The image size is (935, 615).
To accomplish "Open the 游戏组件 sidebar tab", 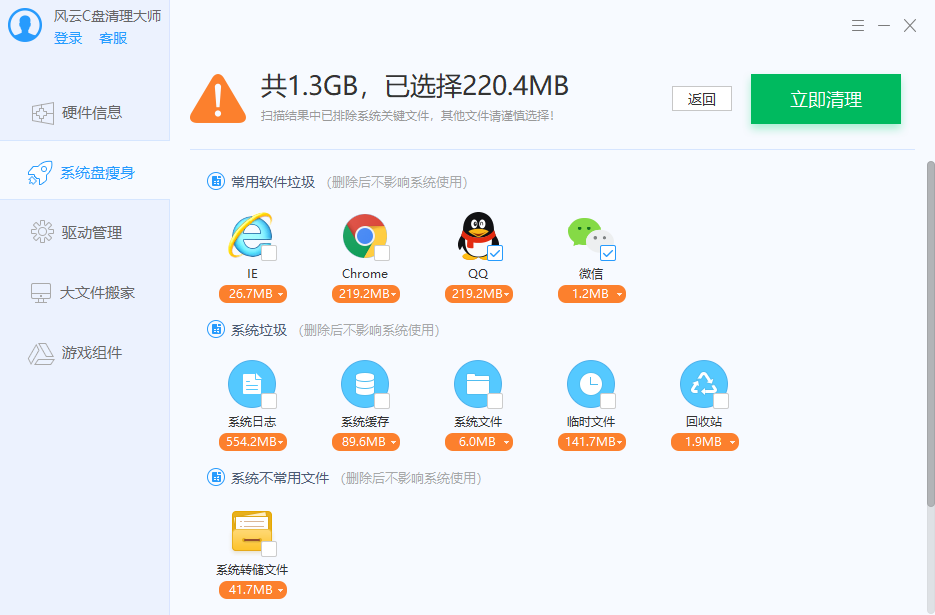I will (85, 353).
